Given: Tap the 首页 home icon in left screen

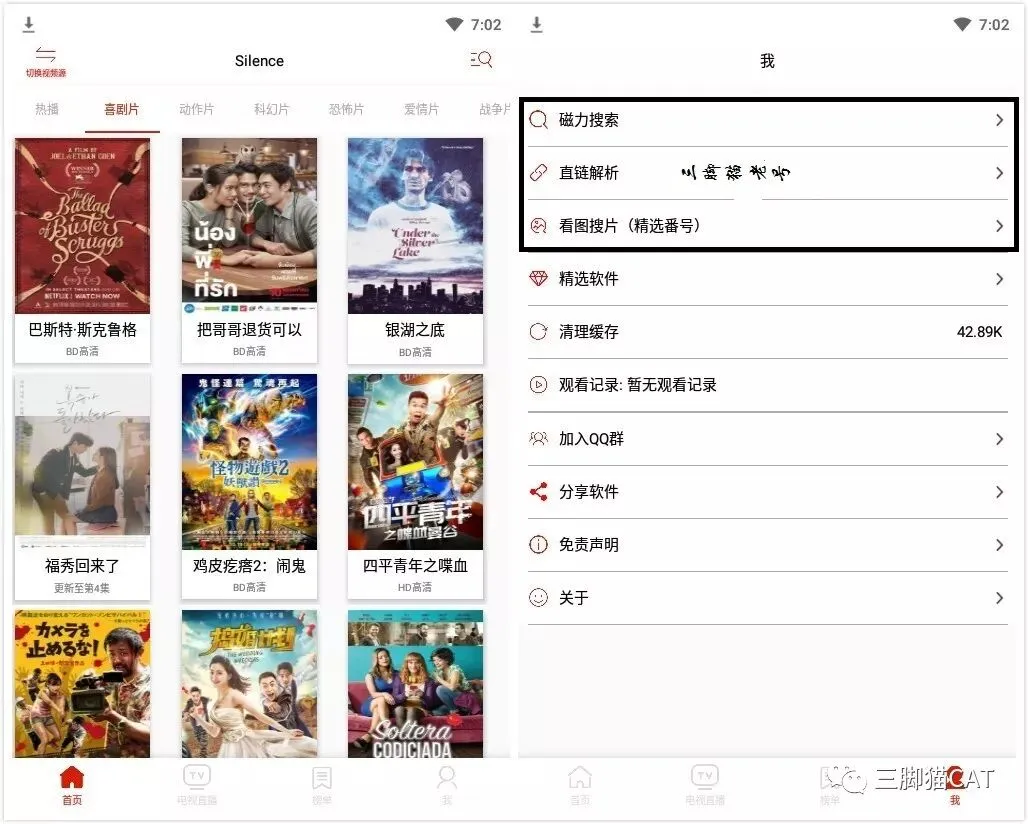Looking at the screenshot, I should [x=72, y=777].
